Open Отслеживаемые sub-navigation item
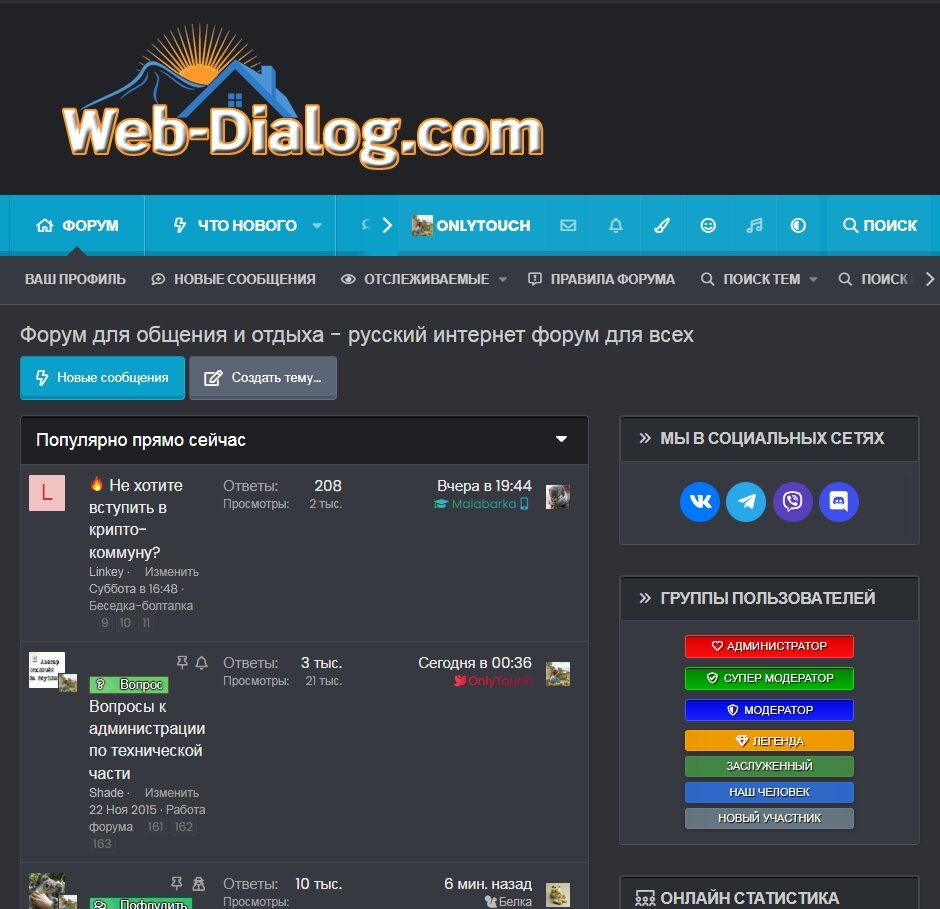 pyautogui.click(x=415, y=279)
